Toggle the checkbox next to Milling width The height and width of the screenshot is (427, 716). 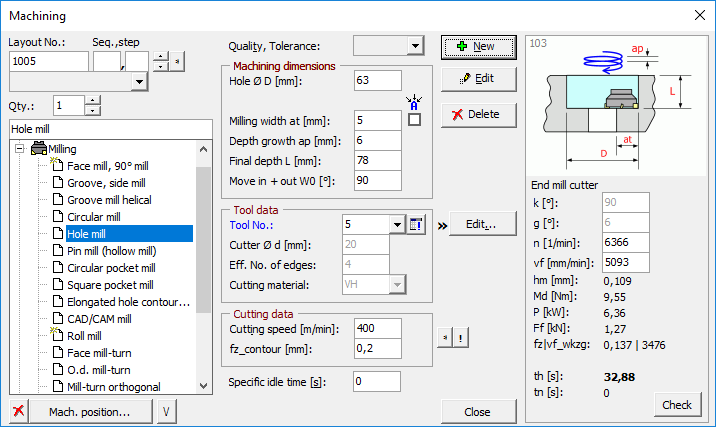pos(414,120)
